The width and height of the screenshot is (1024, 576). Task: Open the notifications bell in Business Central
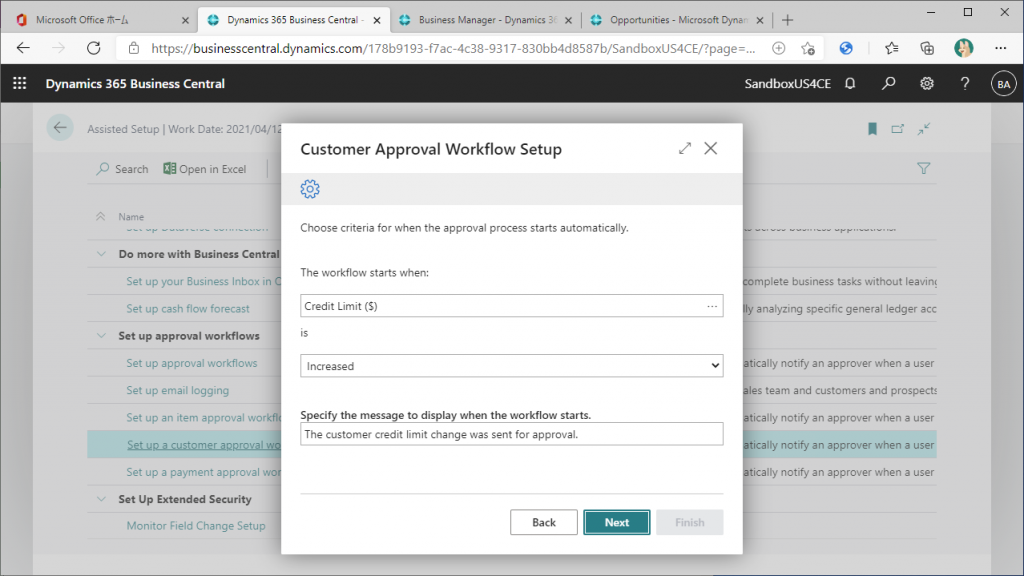[x=850, y=84]
